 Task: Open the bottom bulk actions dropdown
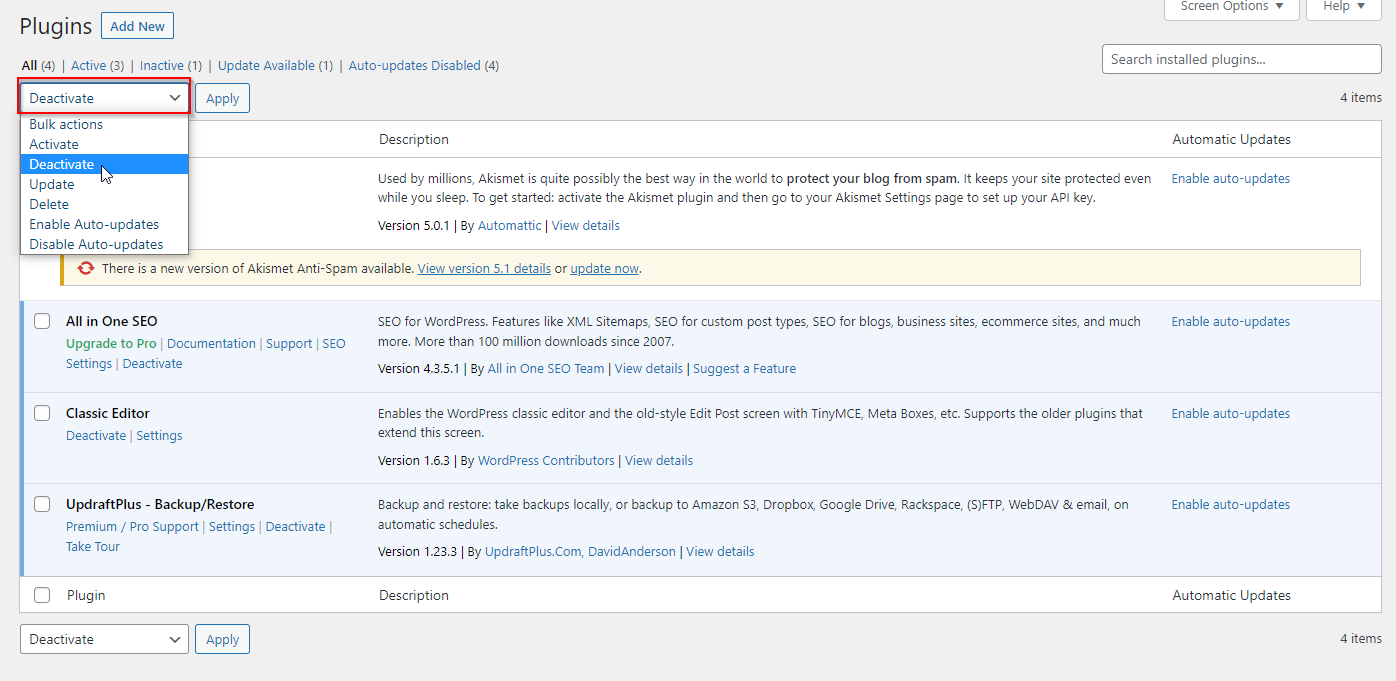pos(104,639)
